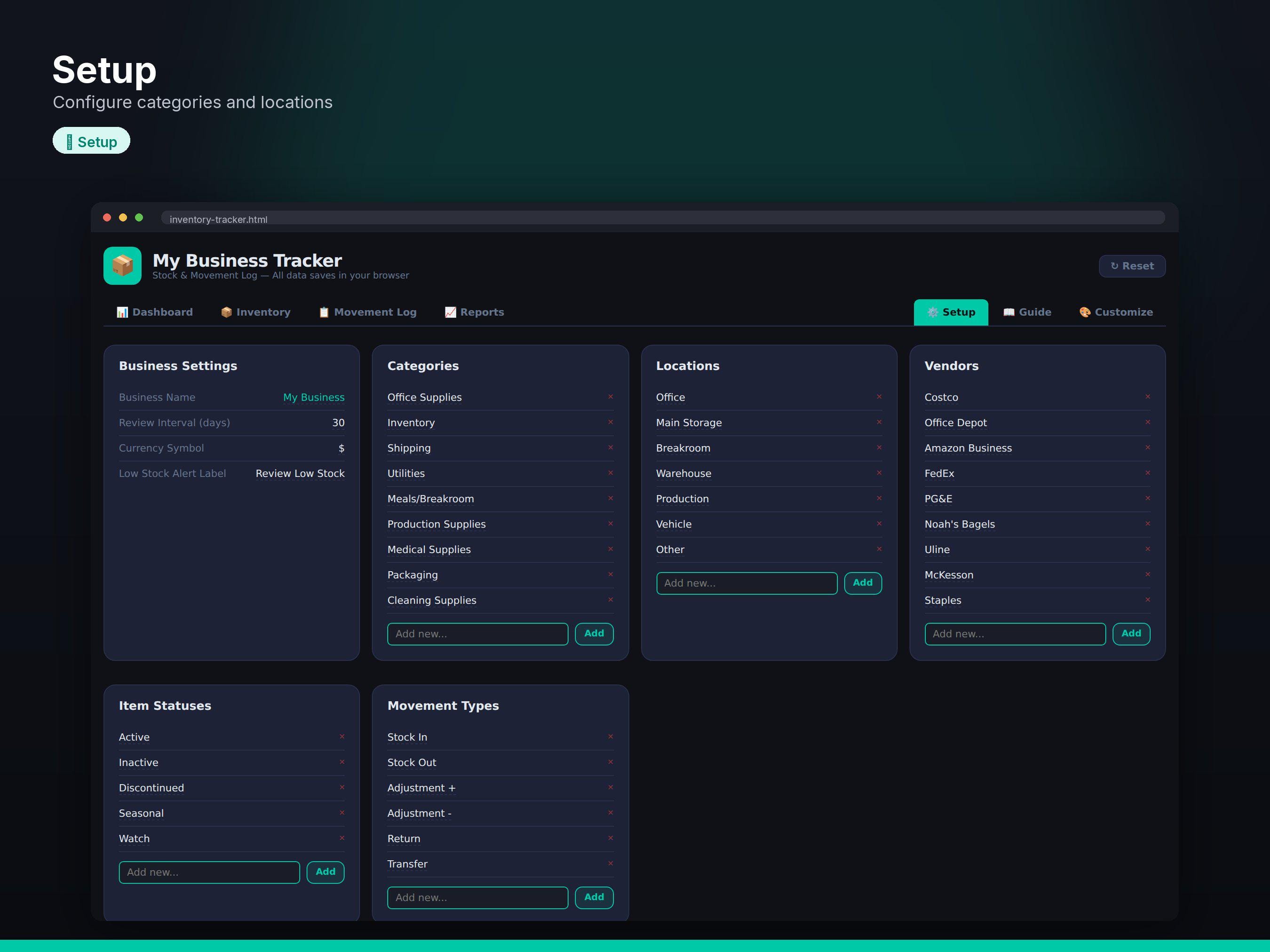Click the Reset button
This screenshot has width=1270, height=952.
[x=1132, y=266]
